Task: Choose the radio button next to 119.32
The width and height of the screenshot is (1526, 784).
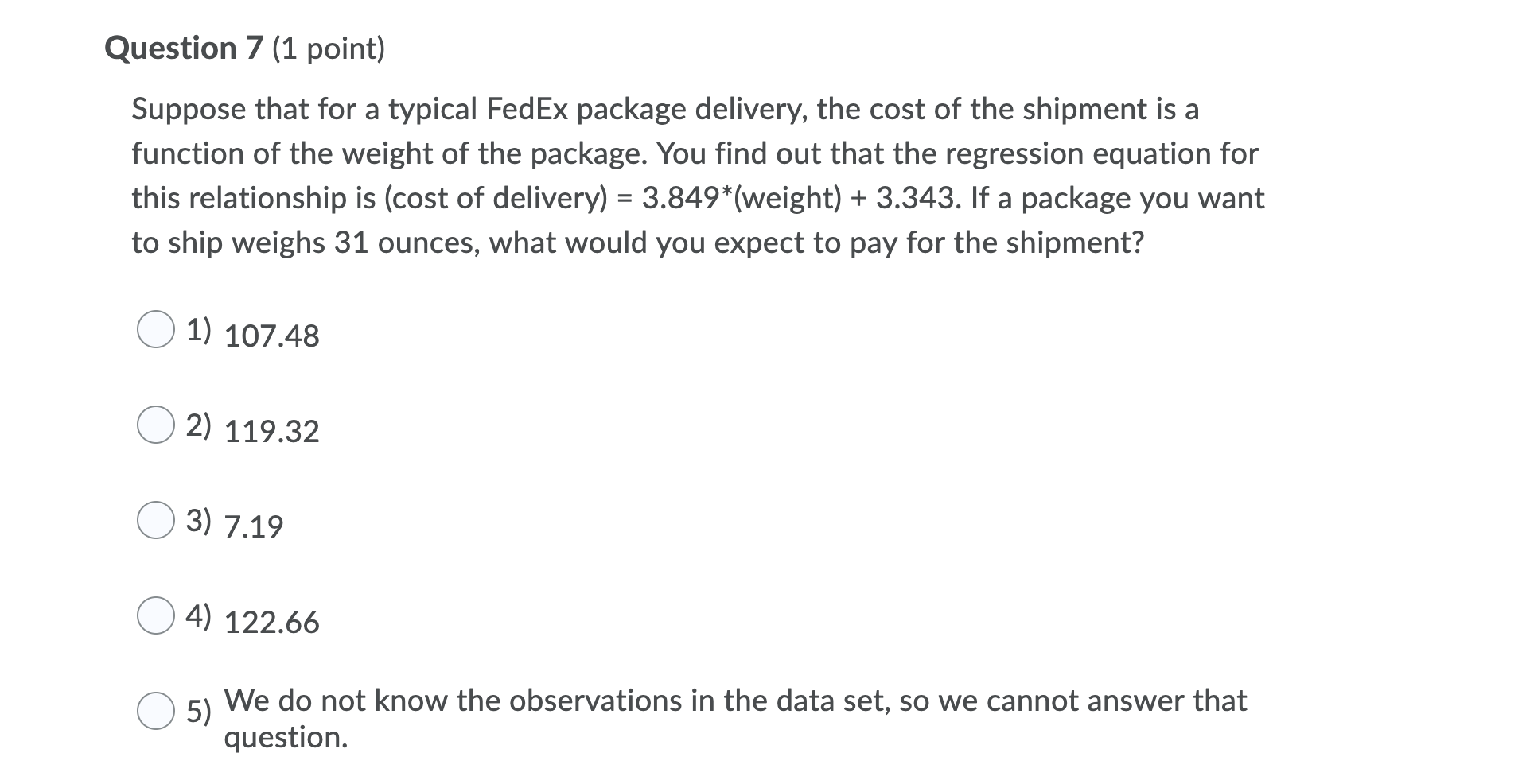Action: (x=156, y=425)
